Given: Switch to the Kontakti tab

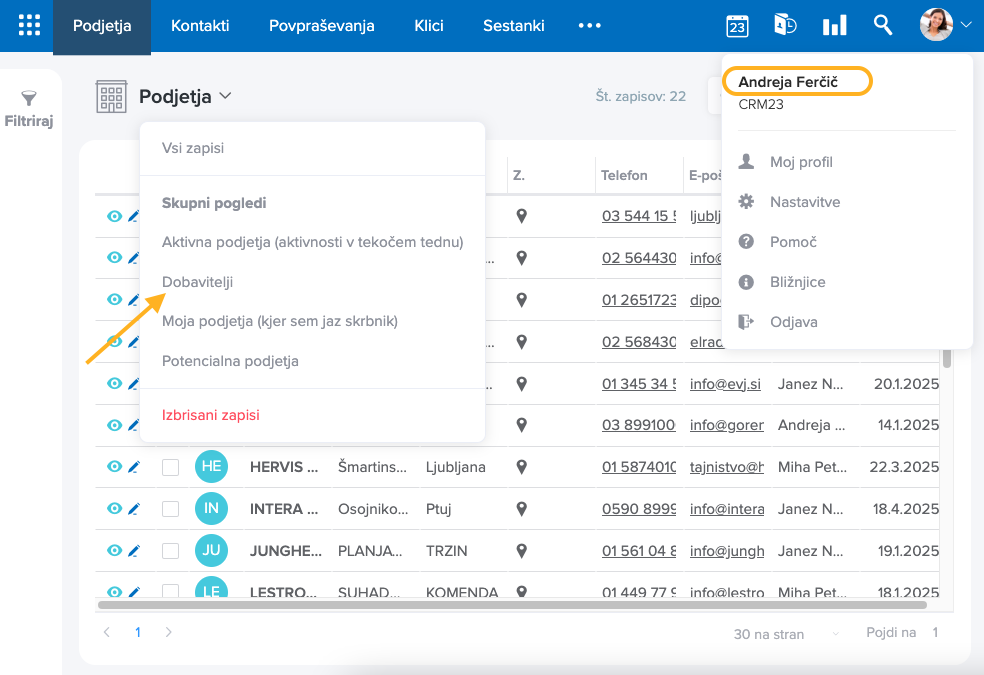Looking at the screenshot, I should (x=200, y=26).
